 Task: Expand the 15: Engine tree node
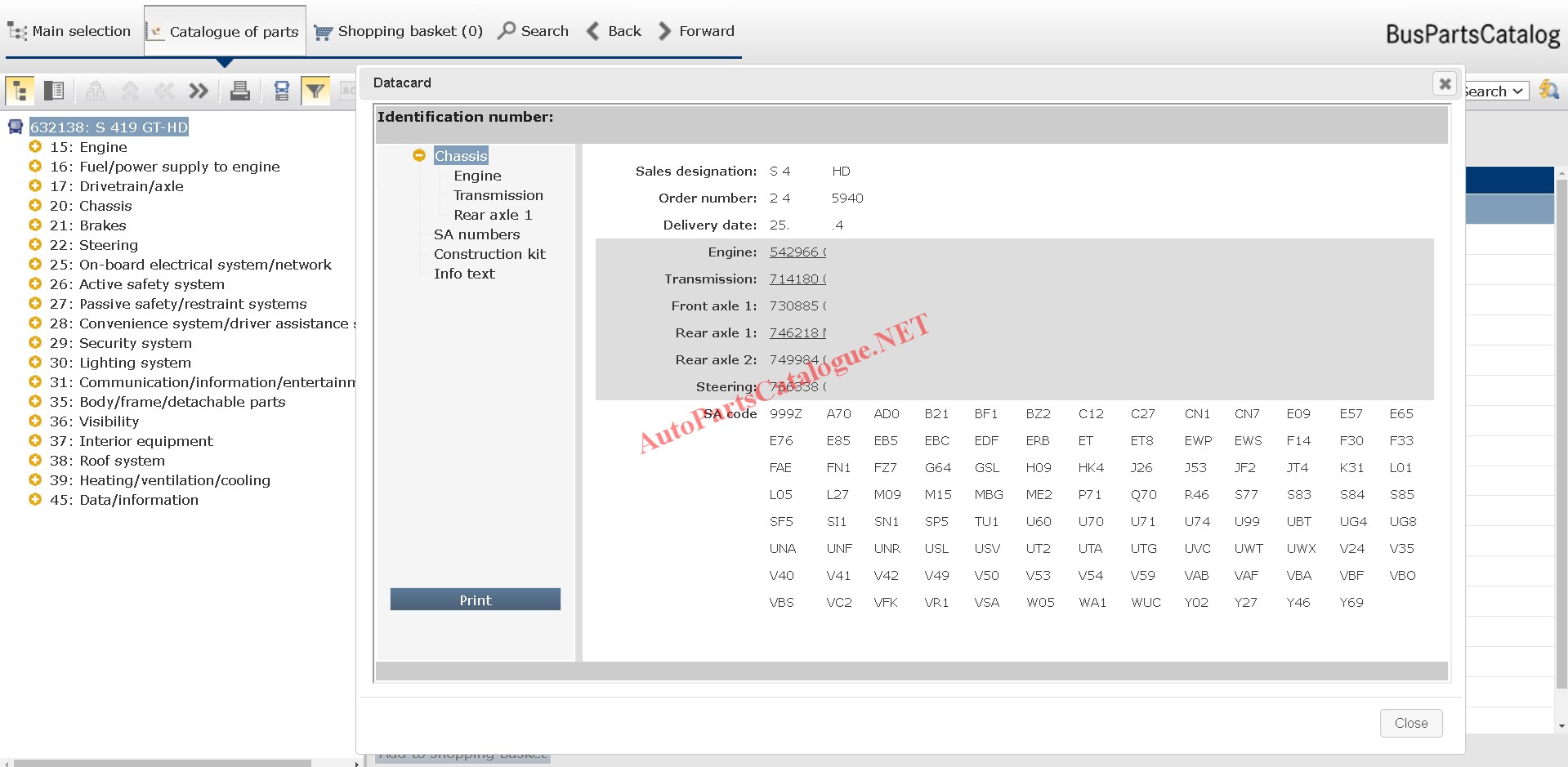[35, 147]
